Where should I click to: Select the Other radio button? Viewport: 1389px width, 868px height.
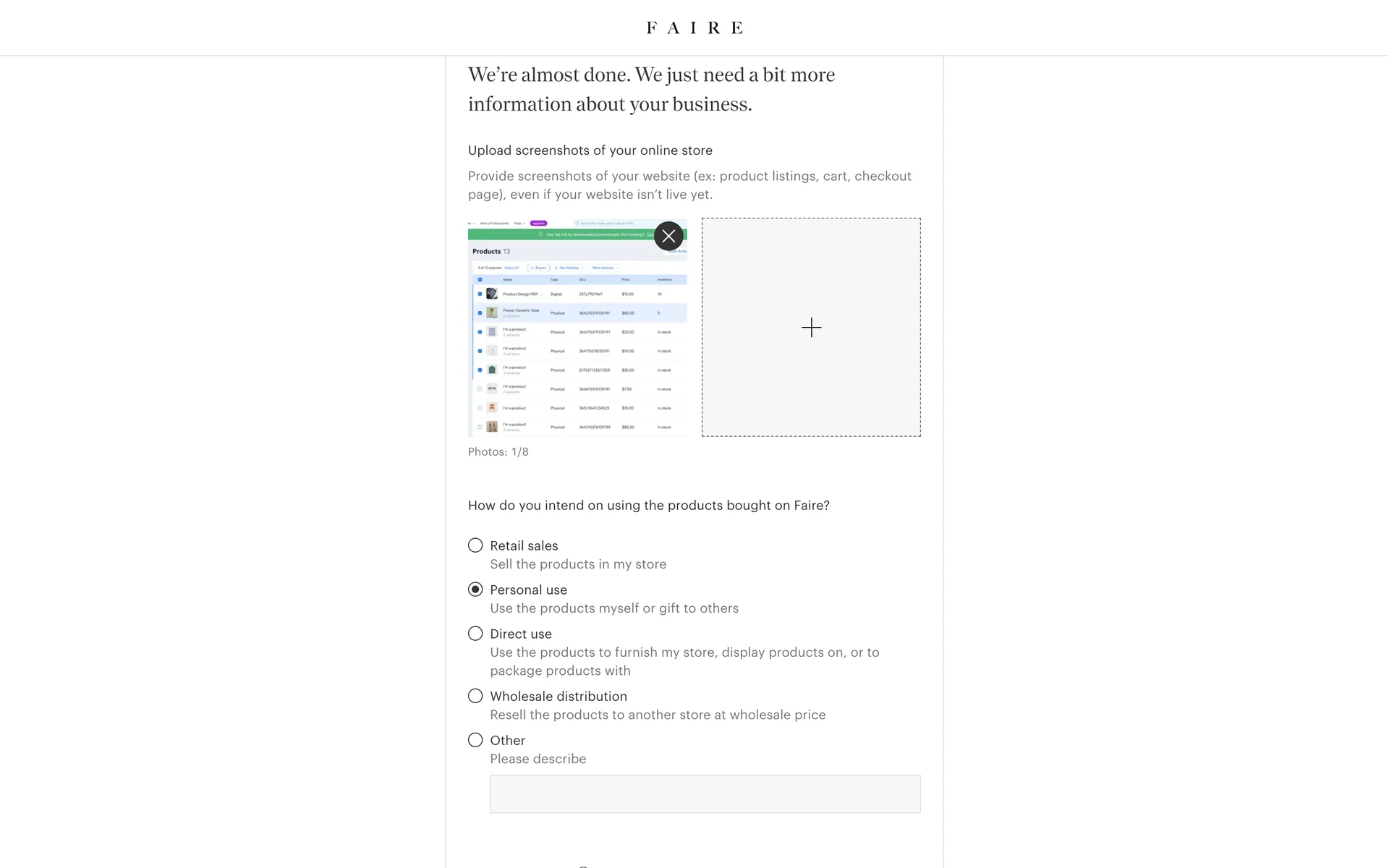point(475,740)
